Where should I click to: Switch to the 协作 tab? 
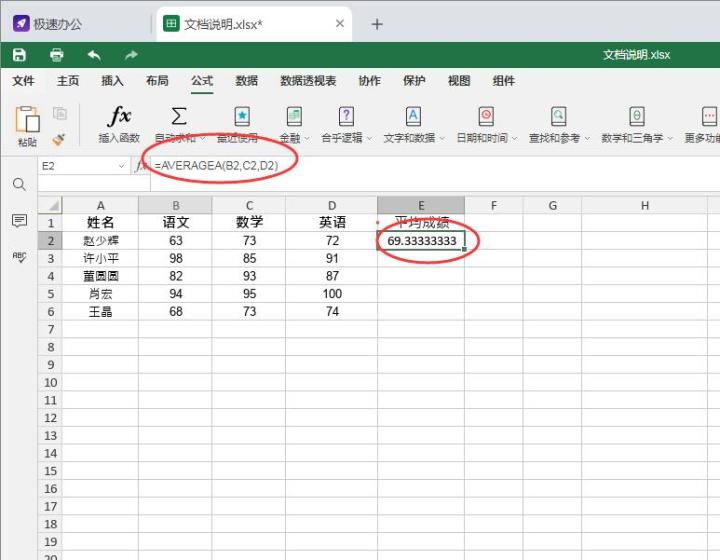tap(370, 81)
